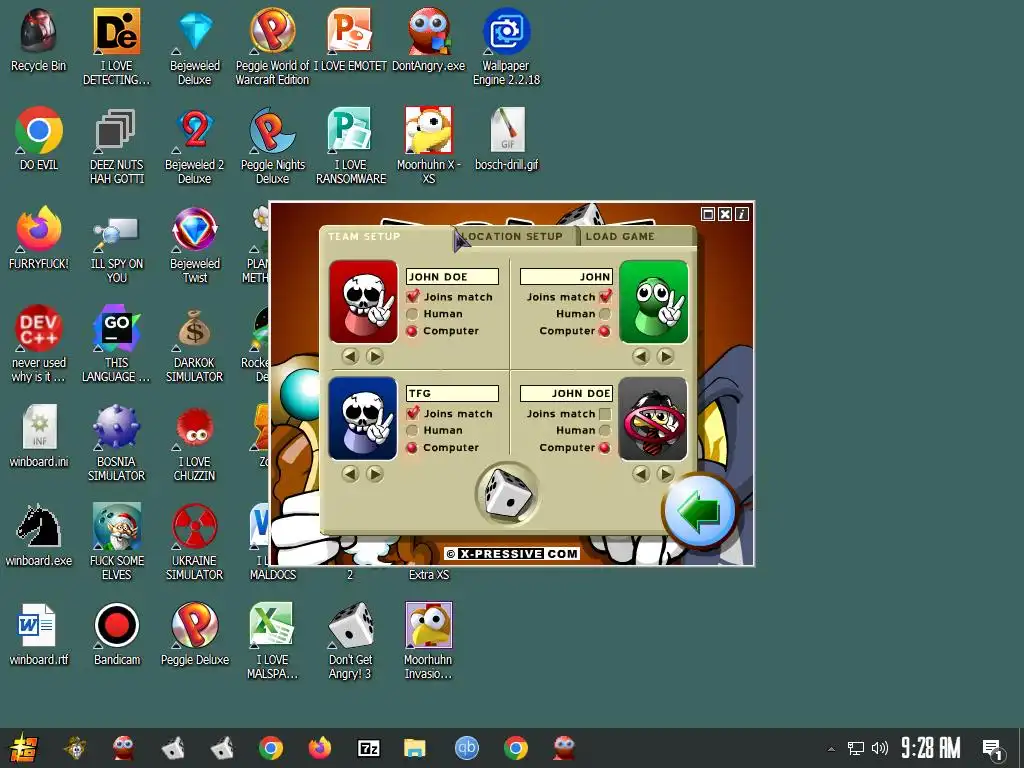Next avatar arrow under green pawn player

(x=665, y=356)
